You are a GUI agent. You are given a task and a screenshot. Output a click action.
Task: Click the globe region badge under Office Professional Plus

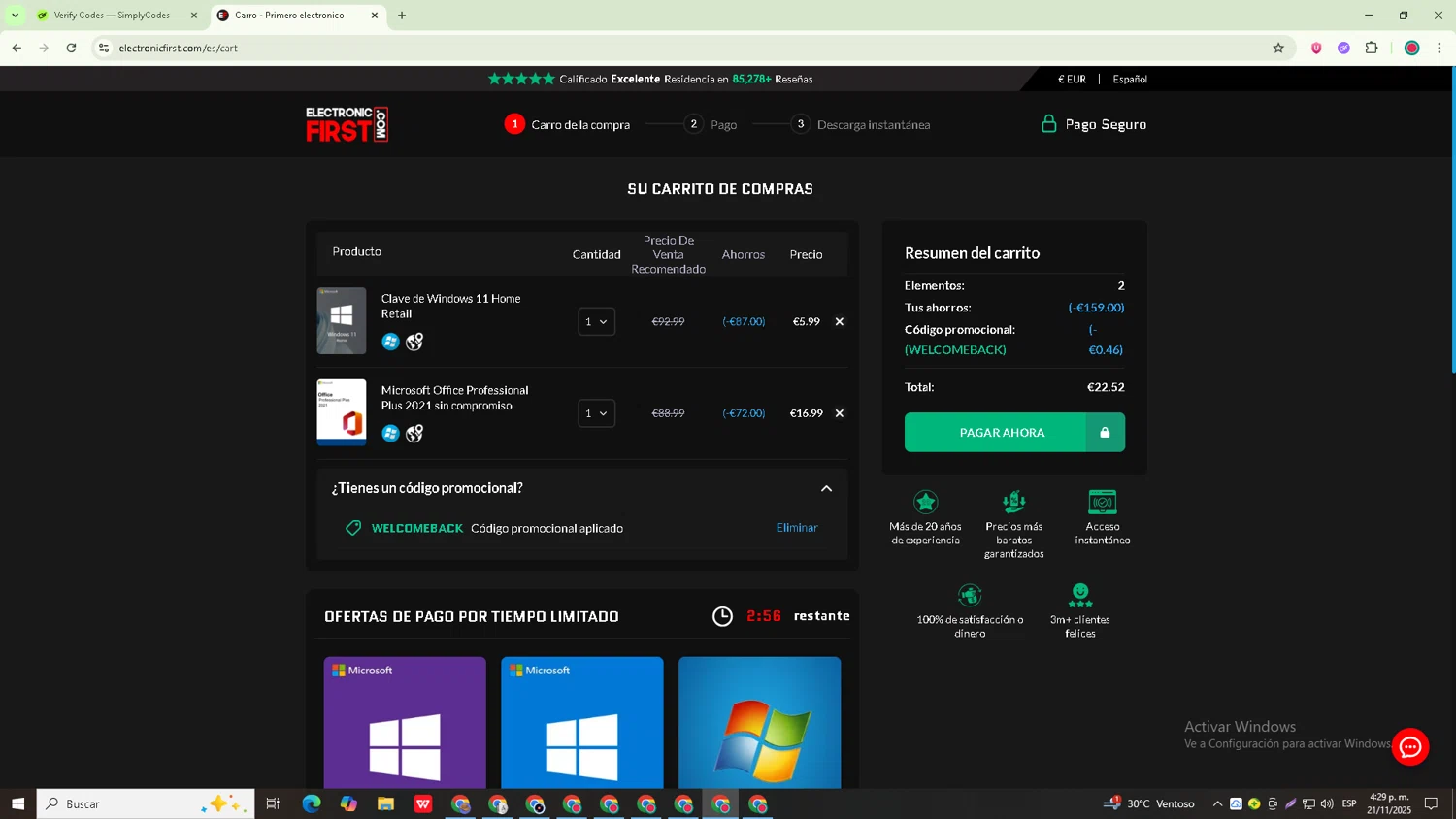coord(414,434)
